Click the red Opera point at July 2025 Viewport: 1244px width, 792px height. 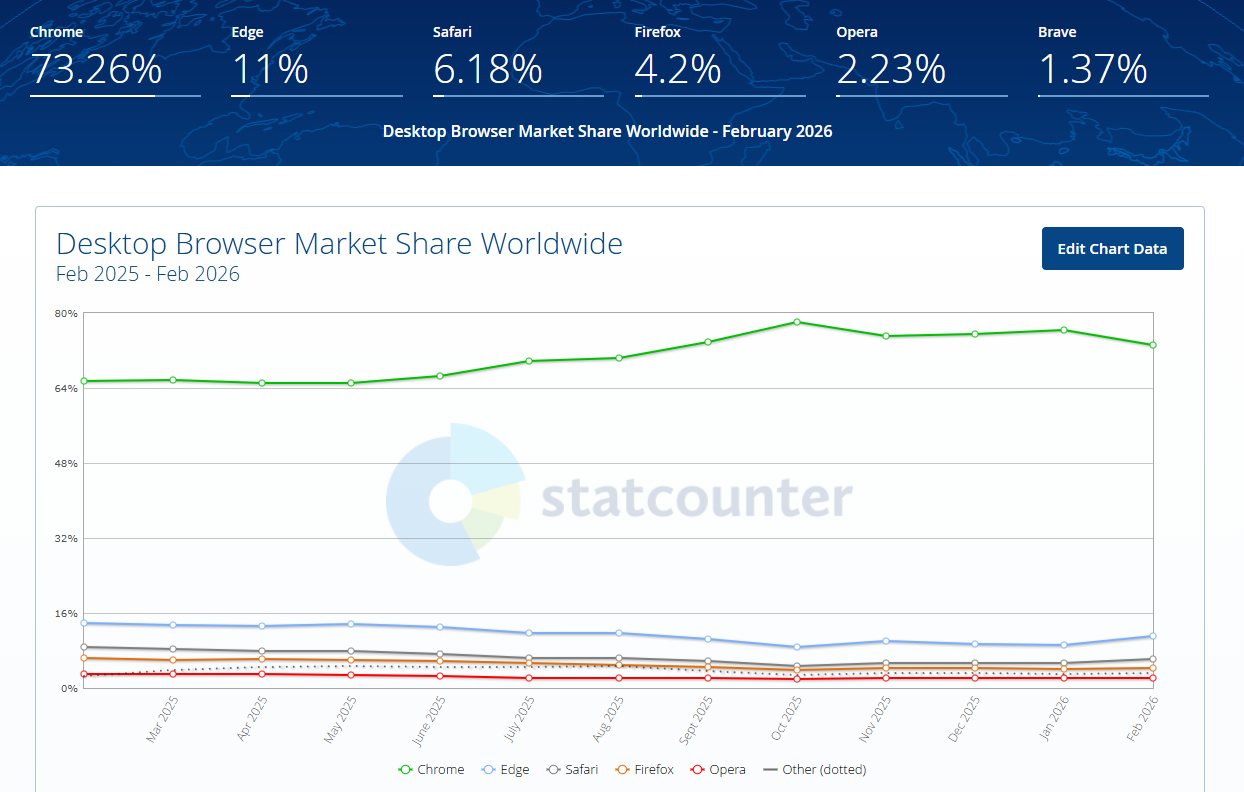(x=529, y=678)
